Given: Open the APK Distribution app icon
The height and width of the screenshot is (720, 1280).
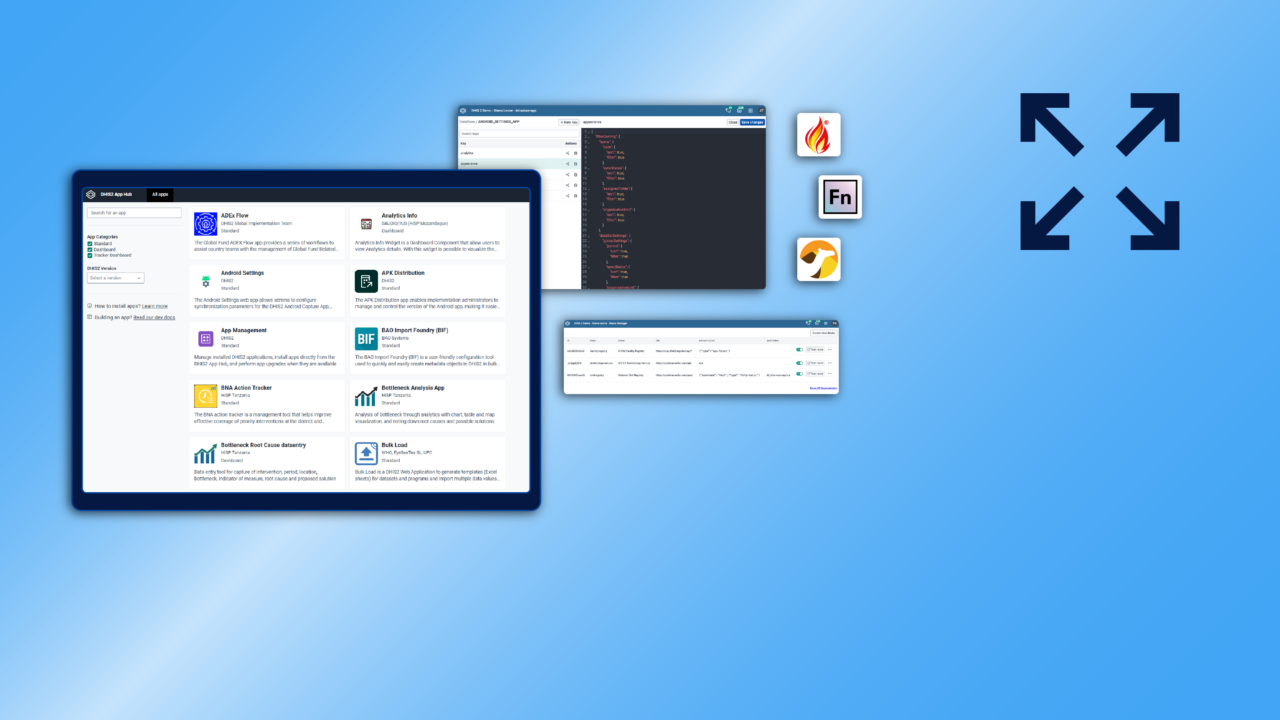Looking at the screenshot, I should 365,281.
